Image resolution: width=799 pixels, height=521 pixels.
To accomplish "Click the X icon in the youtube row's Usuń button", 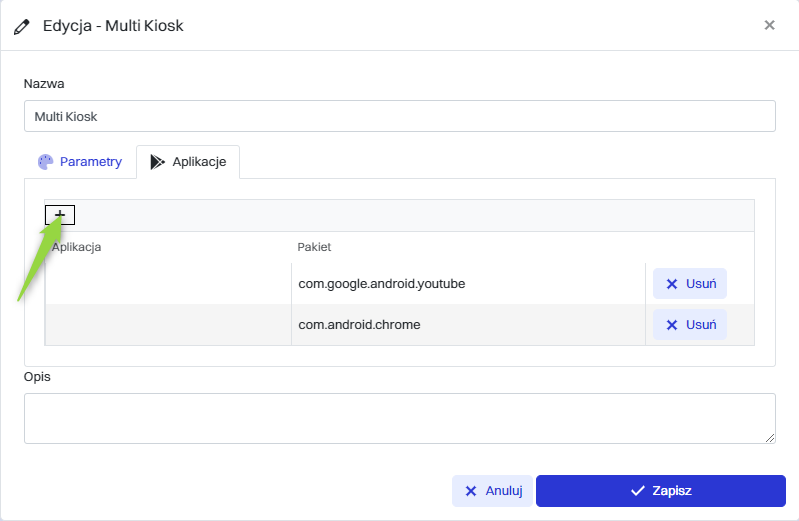I will 672,284.
